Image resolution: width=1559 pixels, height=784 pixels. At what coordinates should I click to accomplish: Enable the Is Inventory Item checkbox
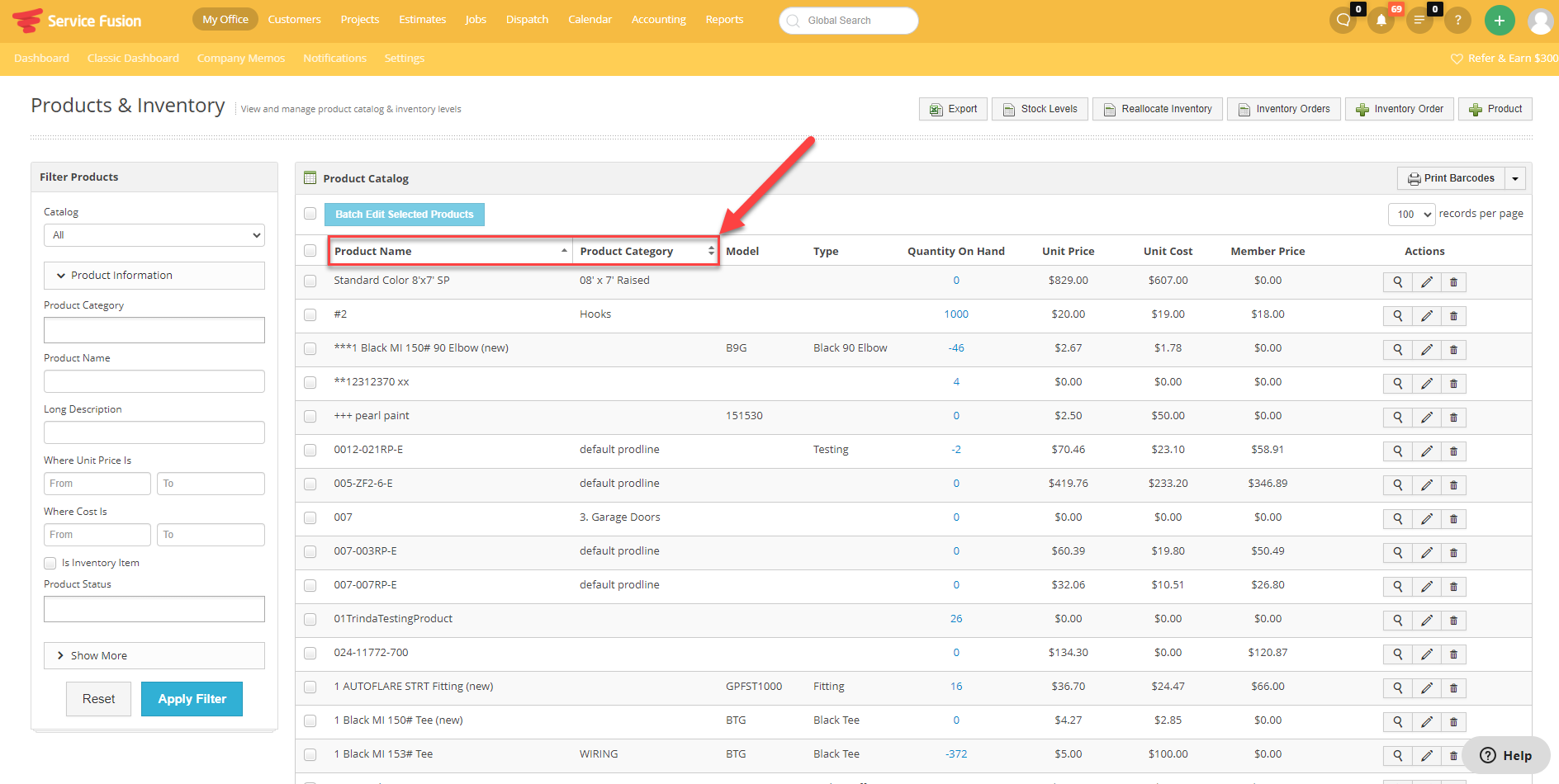click(50, 563)
